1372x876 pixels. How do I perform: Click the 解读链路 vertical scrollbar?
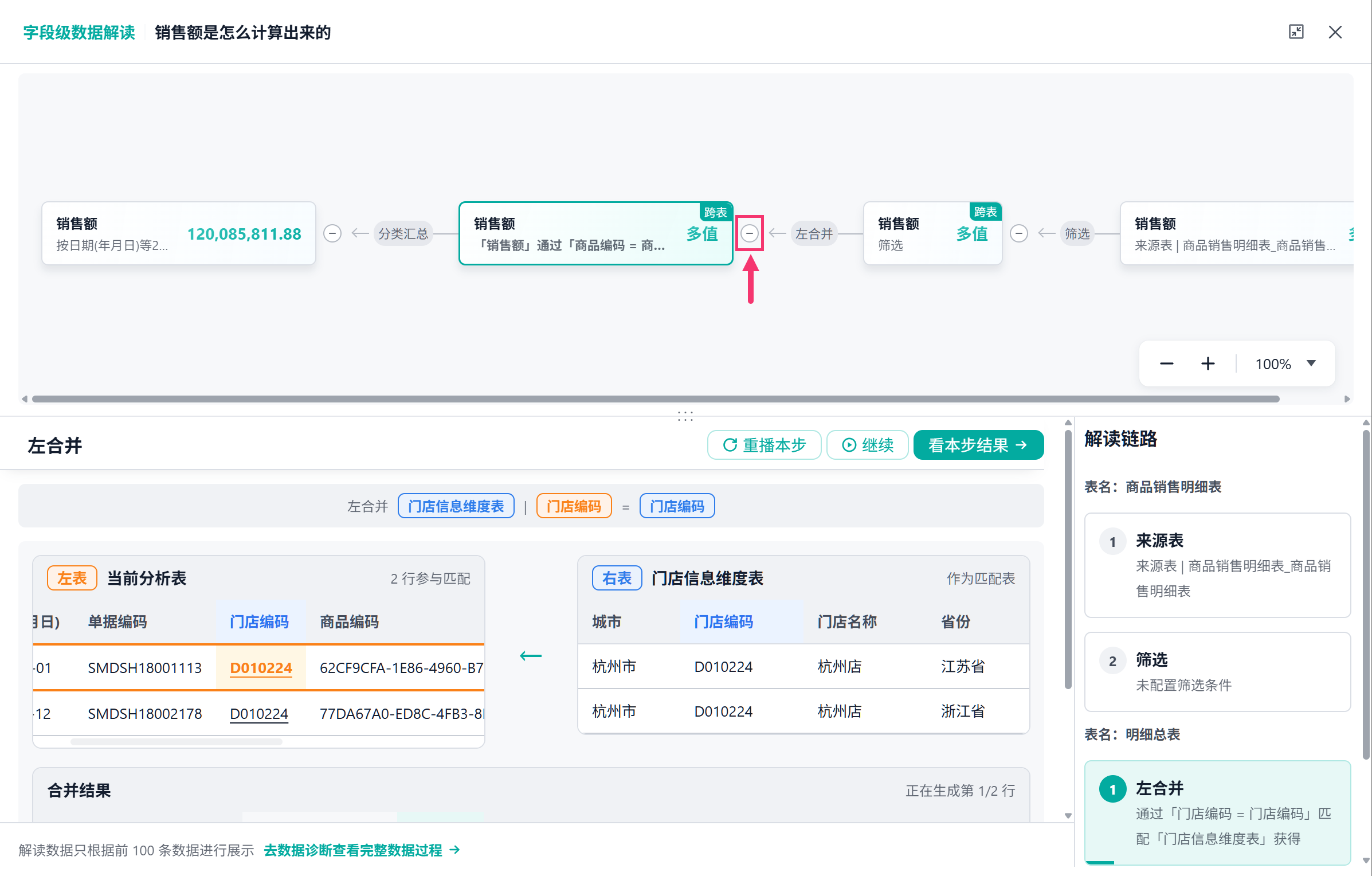(1366, 596)
